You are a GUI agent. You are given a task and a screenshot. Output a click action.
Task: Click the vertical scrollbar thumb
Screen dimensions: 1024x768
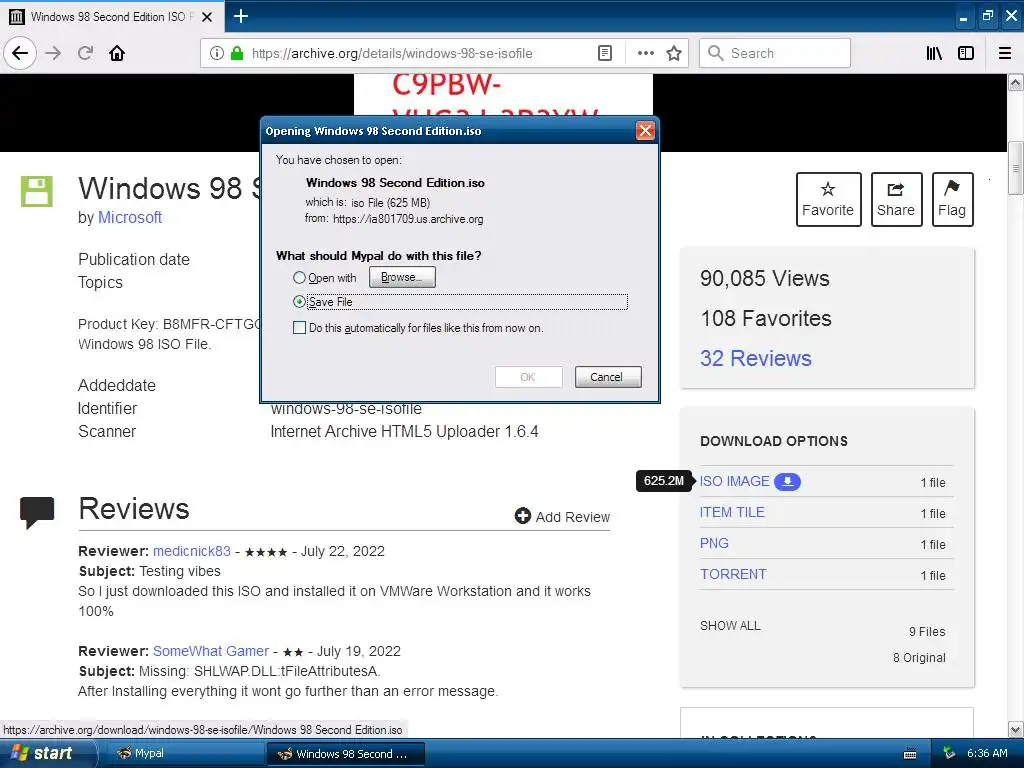point(1015,168)
